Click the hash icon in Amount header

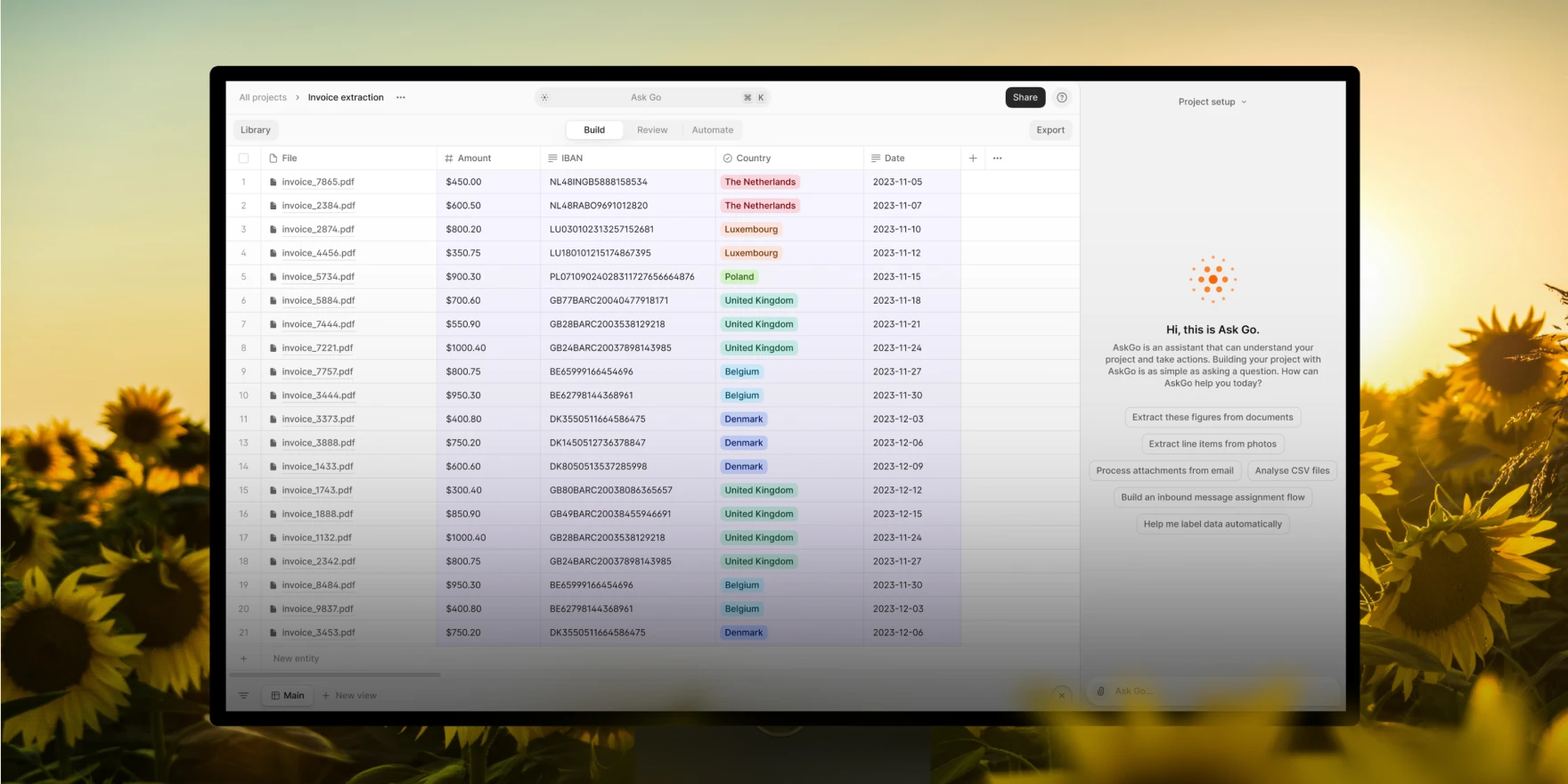click(449, 158)
